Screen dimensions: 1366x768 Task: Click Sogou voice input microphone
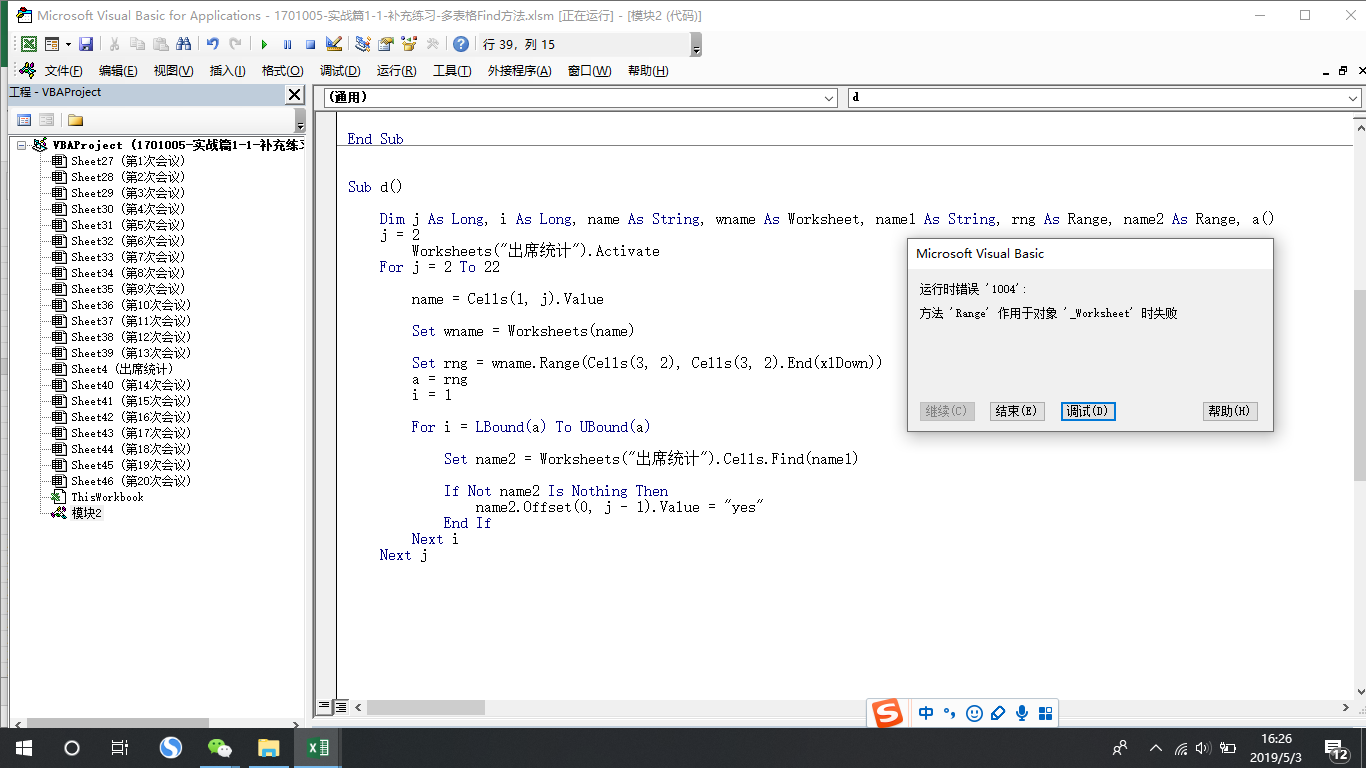pos(1022,713)
